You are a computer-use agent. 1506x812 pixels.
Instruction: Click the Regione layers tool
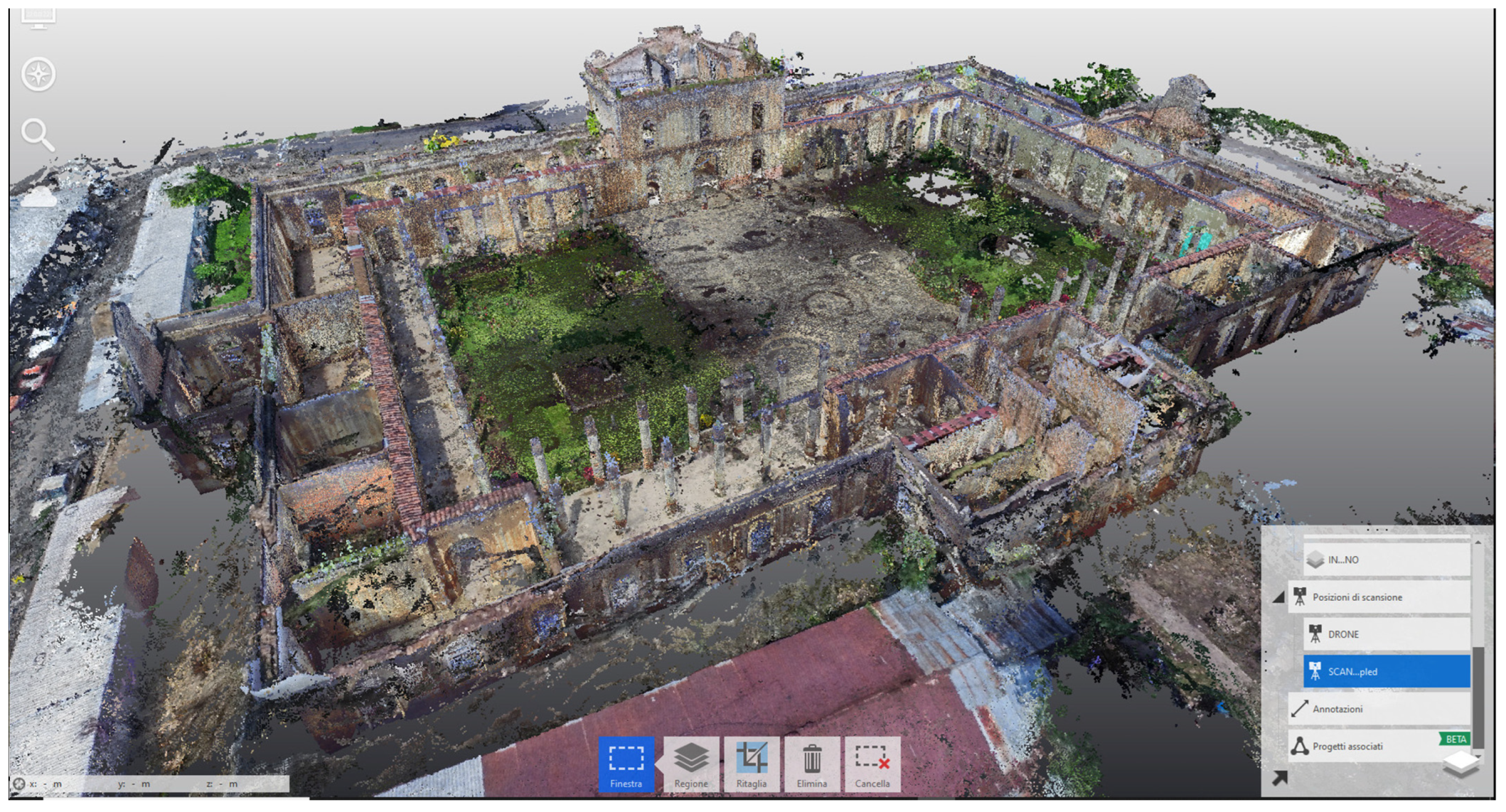(690, 763)
